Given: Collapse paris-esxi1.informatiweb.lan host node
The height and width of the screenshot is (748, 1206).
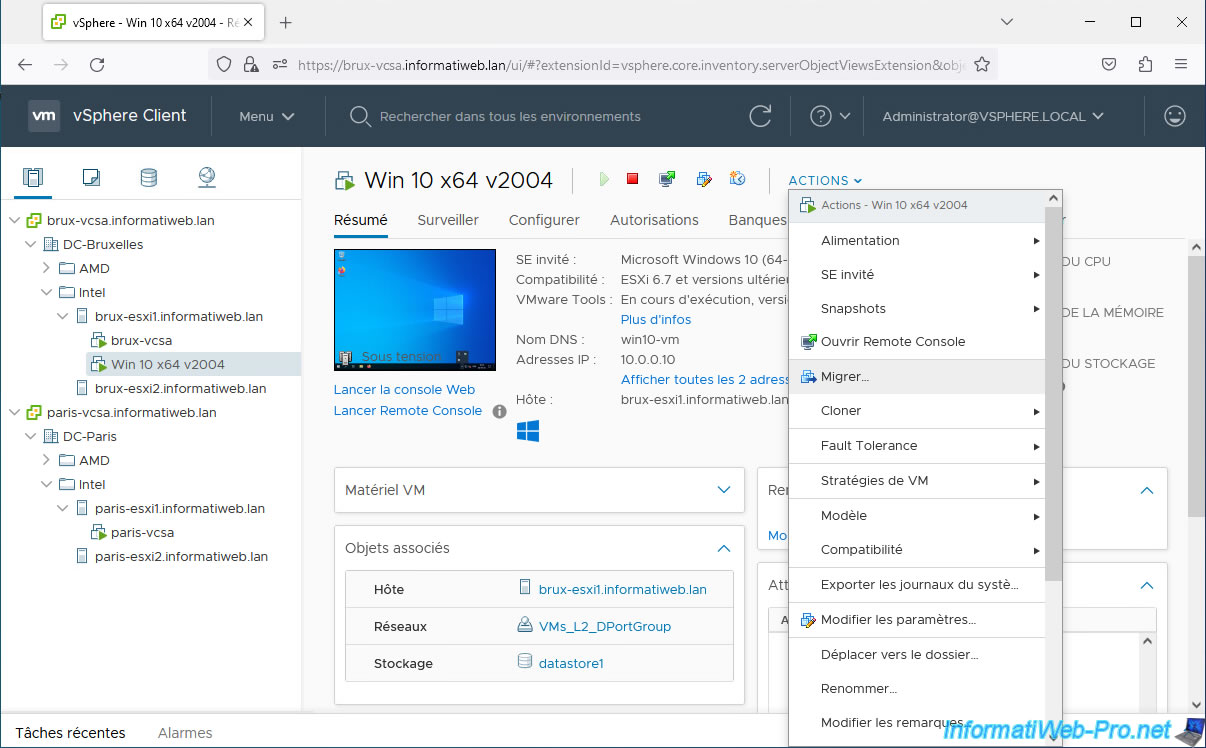Looking at the screenshot, I should coord(62,508).
